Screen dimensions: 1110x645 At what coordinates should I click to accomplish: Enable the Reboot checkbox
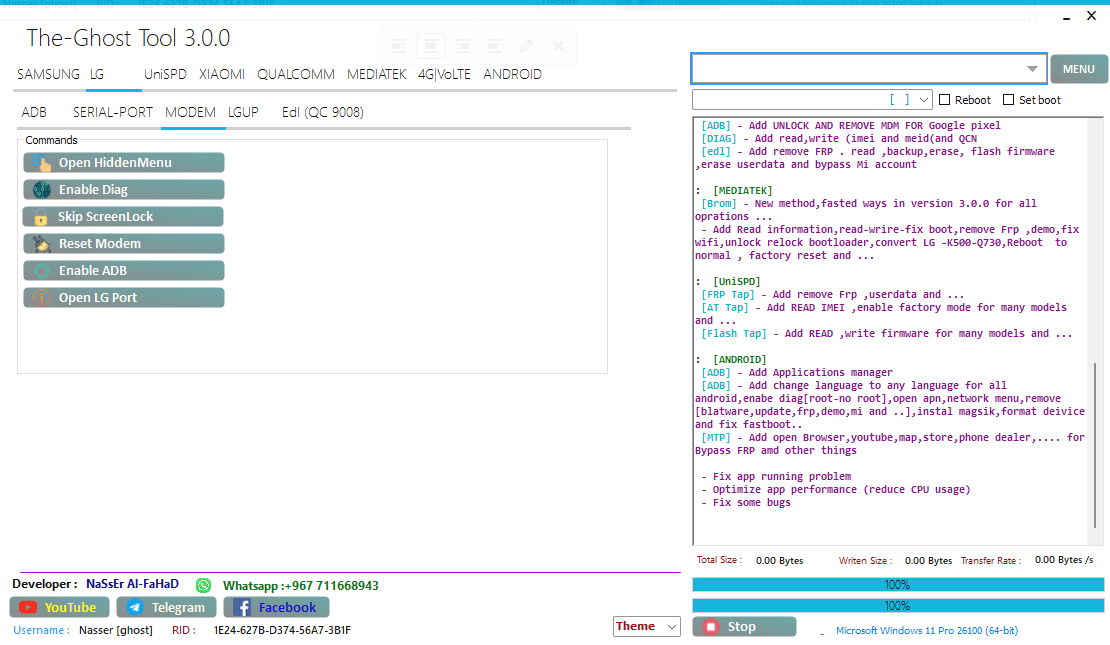coord(945,100)
